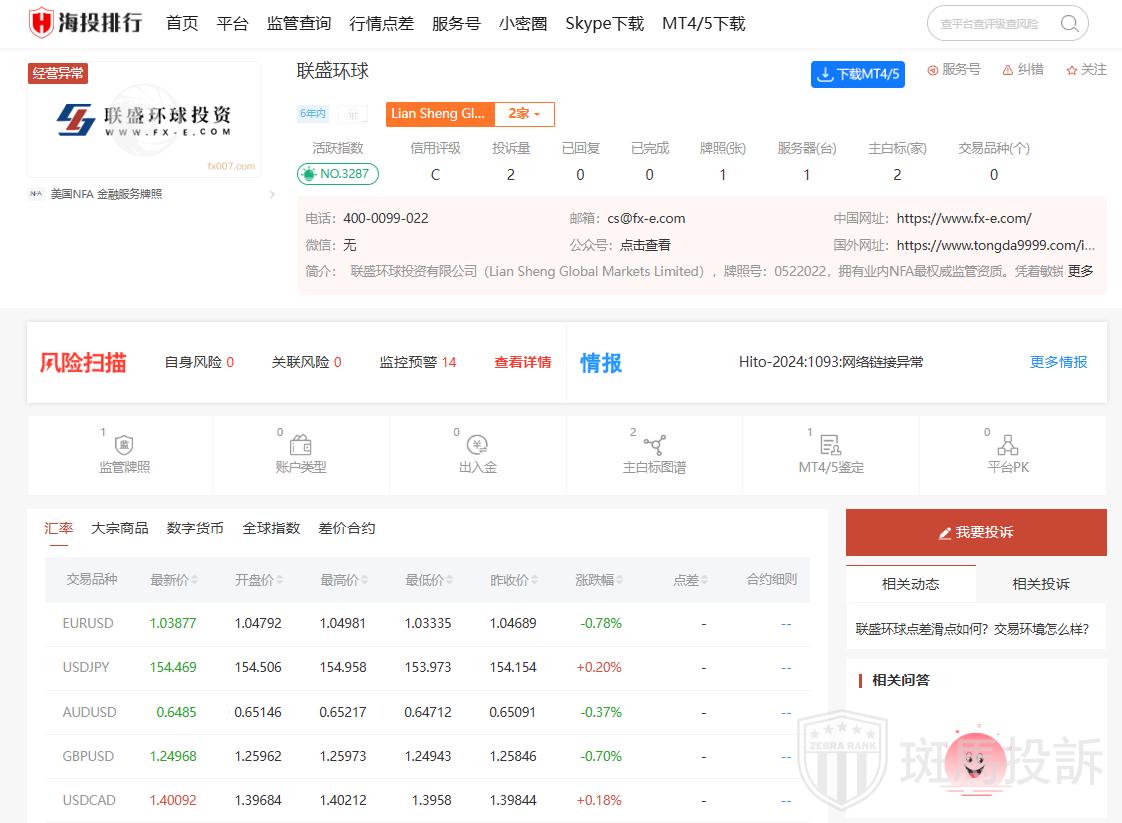Expand the 更多 company description
The height and width of the screenshot is (823, 1122).
point(1080,271)
